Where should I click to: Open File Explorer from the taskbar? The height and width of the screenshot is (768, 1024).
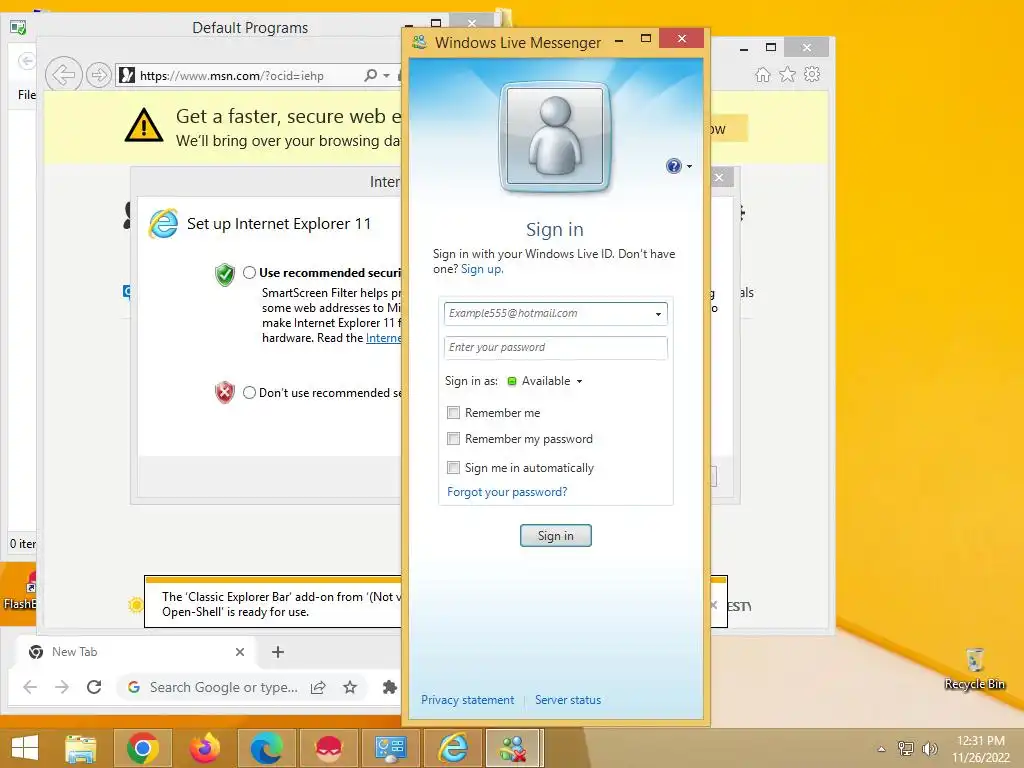pos(80,748)
